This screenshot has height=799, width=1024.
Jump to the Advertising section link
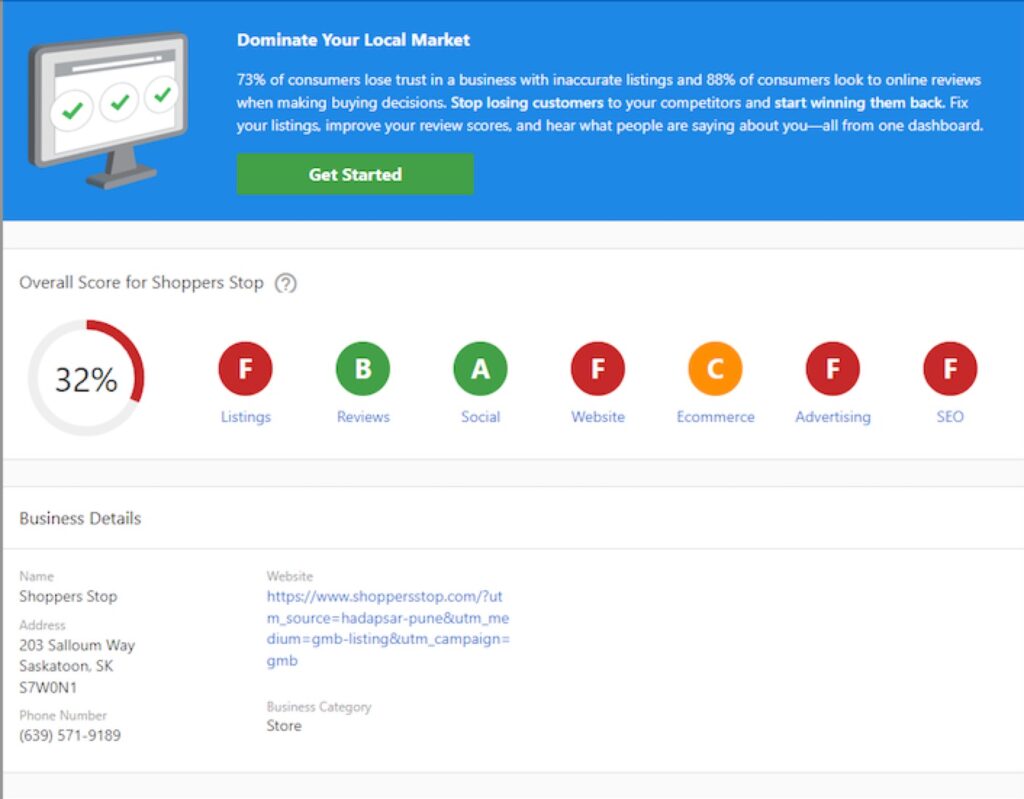point(833,417)
